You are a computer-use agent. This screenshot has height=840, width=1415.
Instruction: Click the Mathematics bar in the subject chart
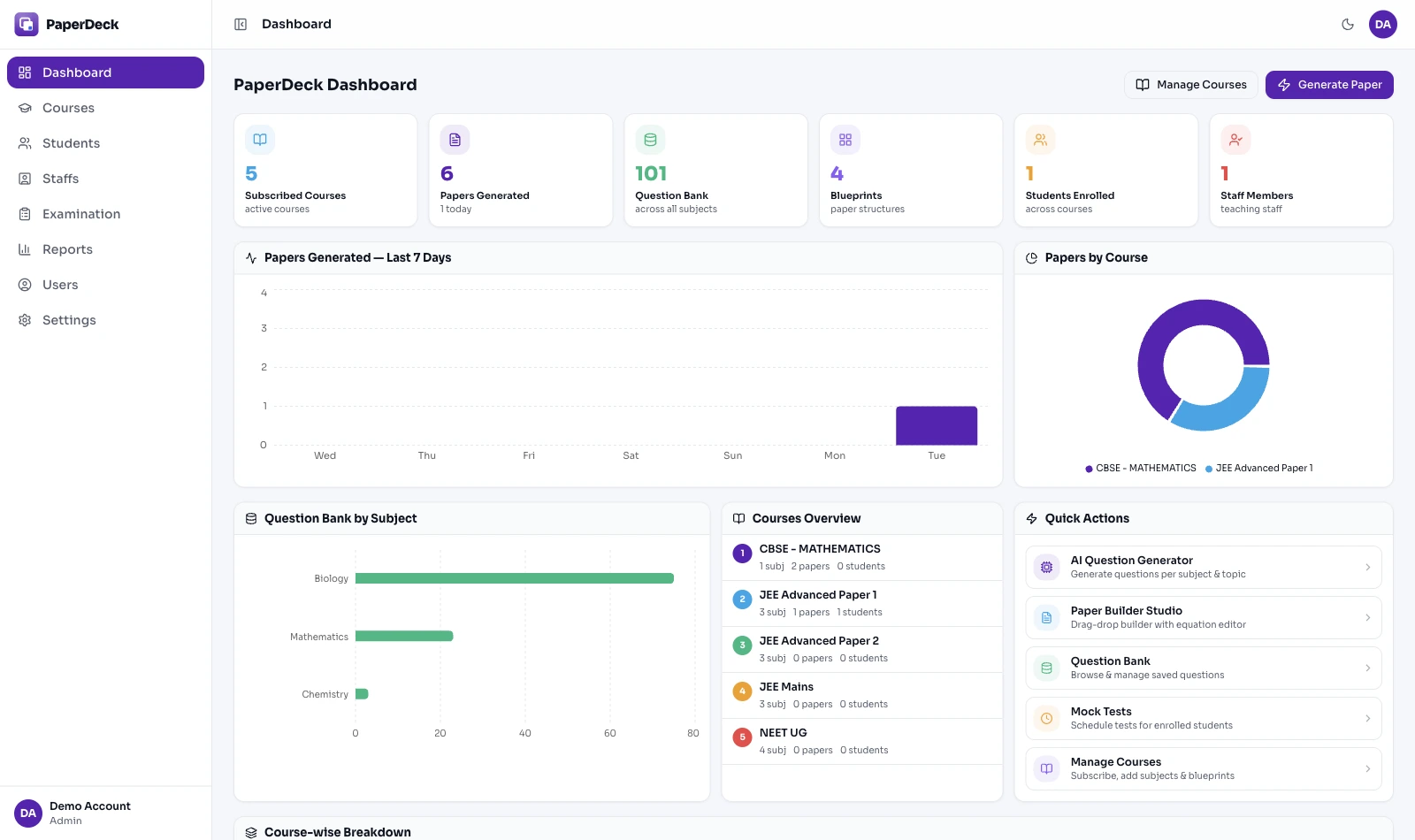pos(404,636)
